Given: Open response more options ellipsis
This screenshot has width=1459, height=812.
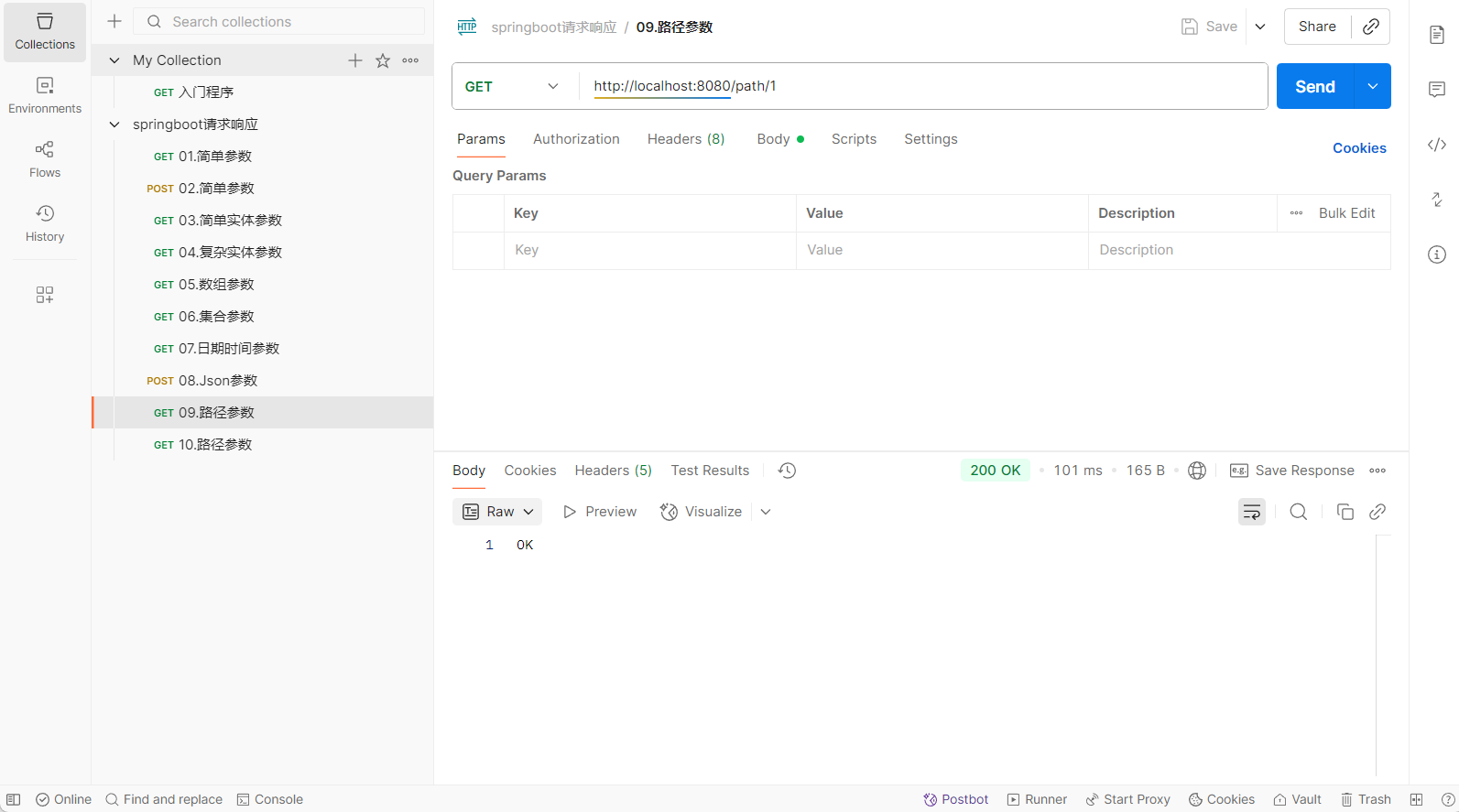Looking at the screenshot, I should (x=1377, y=471).
